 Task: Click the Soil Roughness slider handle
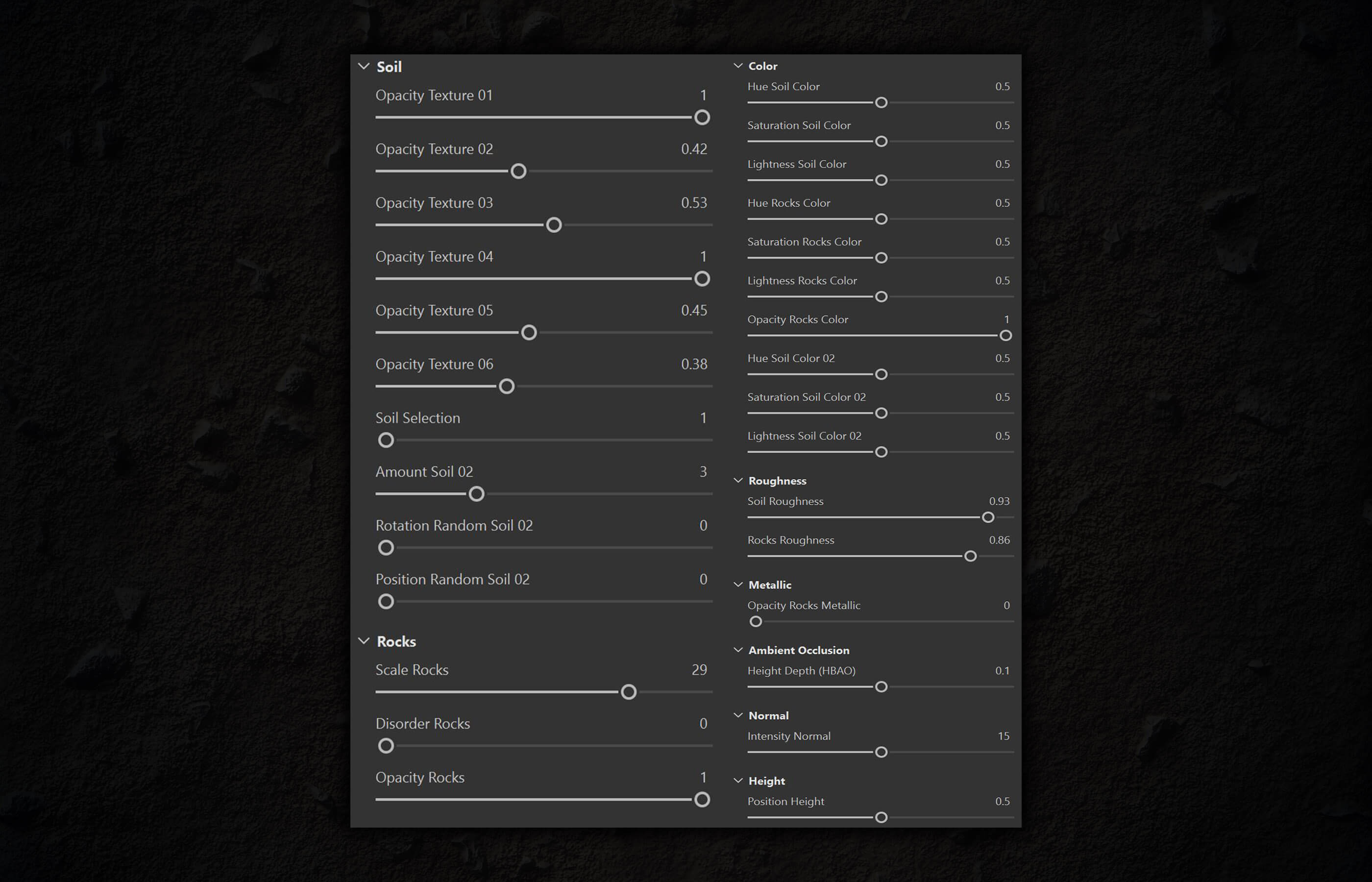coord(988,518)
